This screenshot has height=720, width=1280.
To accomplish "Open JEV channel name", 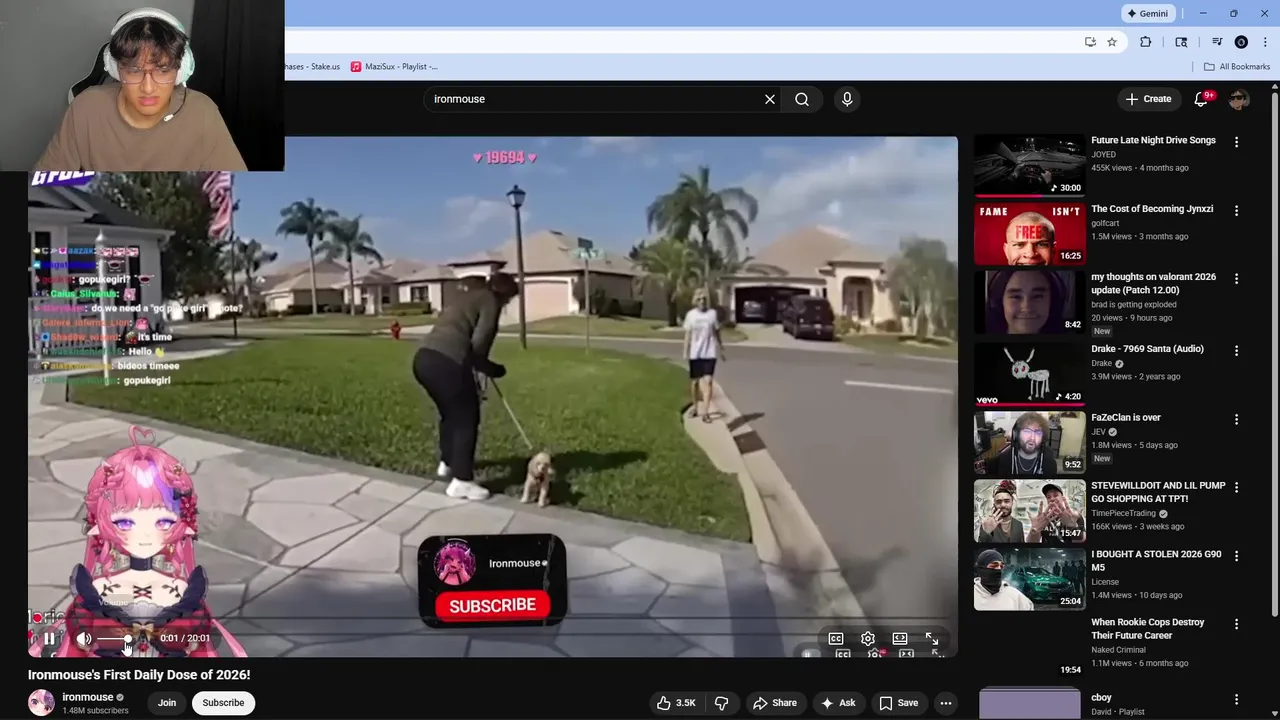I will click(1098, 432).
